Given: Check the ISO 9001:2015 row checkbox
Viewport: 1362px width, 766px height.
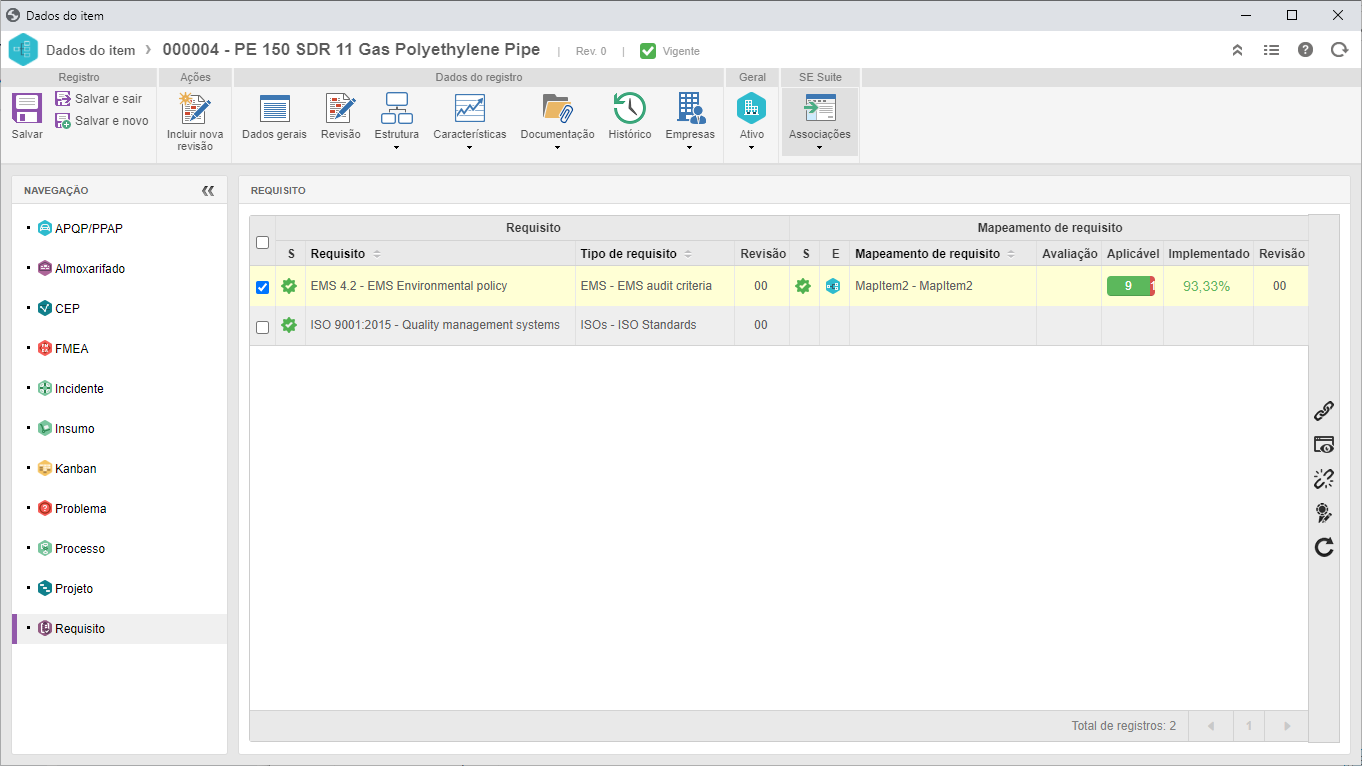Looking at the screenshot, I should pyautogui.click(x=263, y=327).
